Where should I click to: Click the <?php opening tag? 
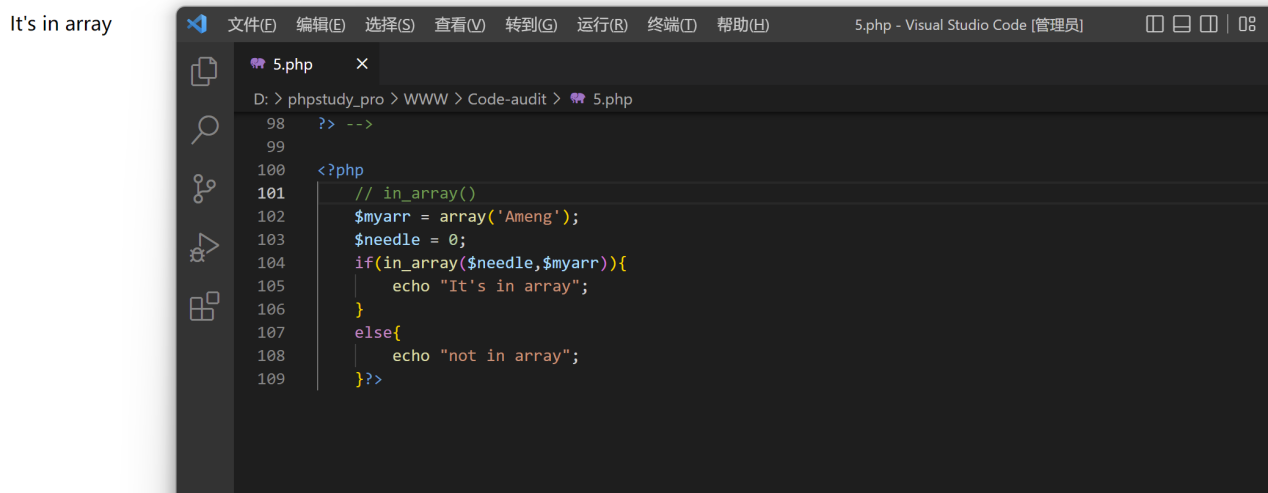(341, 170)
